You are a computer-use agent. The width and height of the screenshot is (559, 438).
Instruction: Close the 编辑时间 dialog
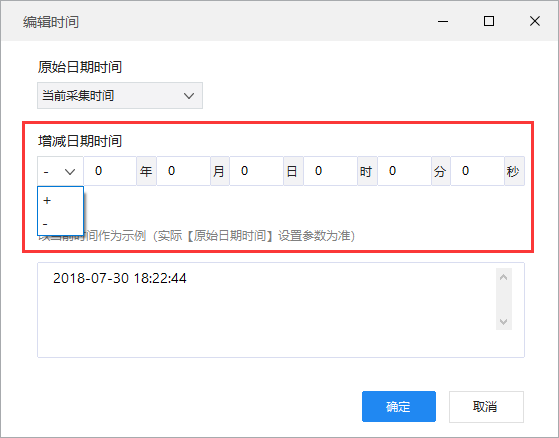(535, 21)
